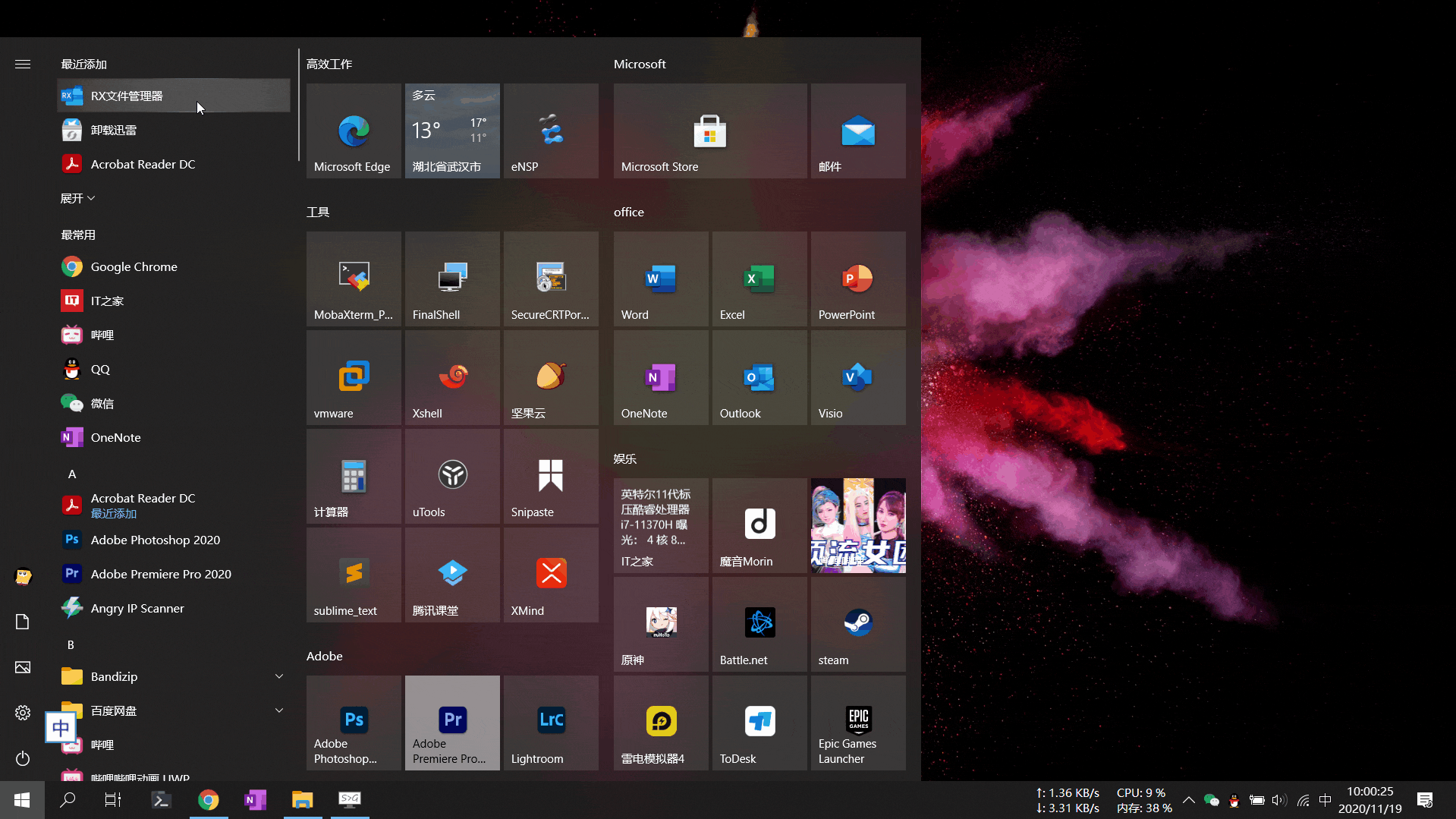The width and height of the screenshot is (1456, 819).
Task: Open the weather tile for 湖北省武汉市
Action: coord(452,131)
